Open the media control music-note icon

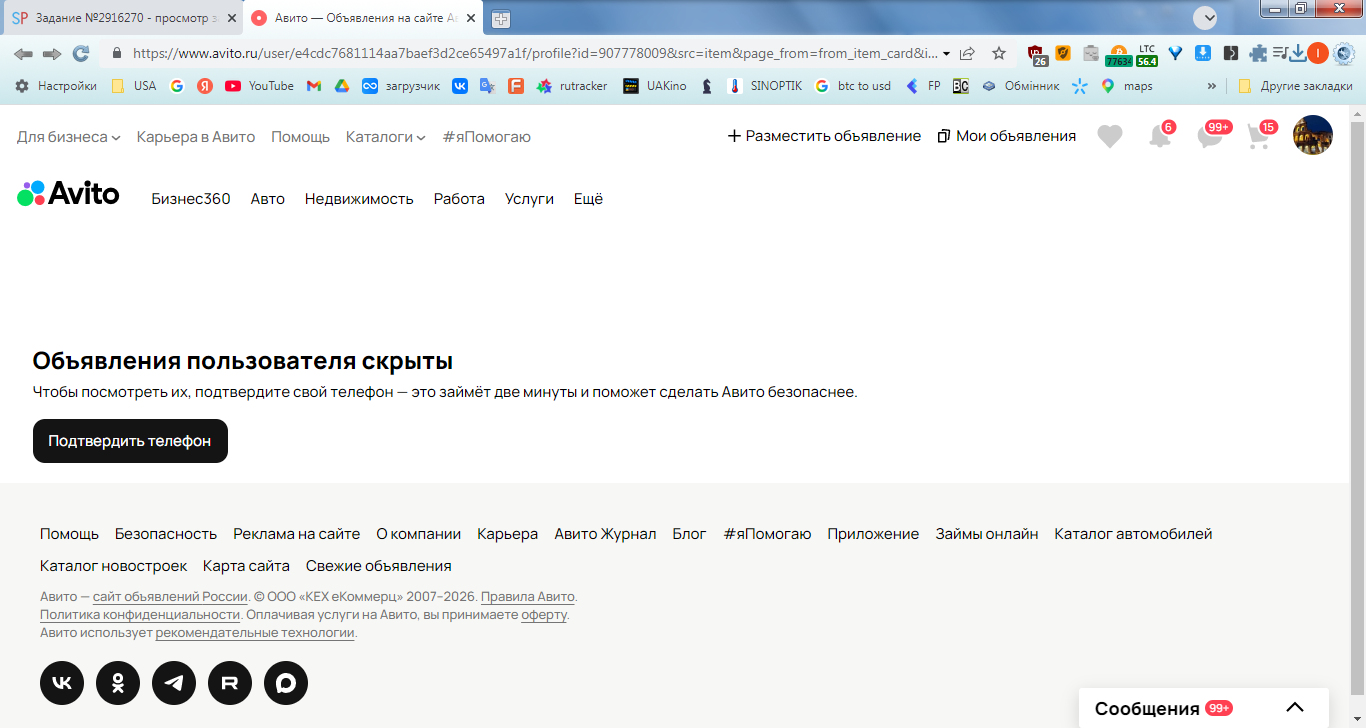point(1280,53)
